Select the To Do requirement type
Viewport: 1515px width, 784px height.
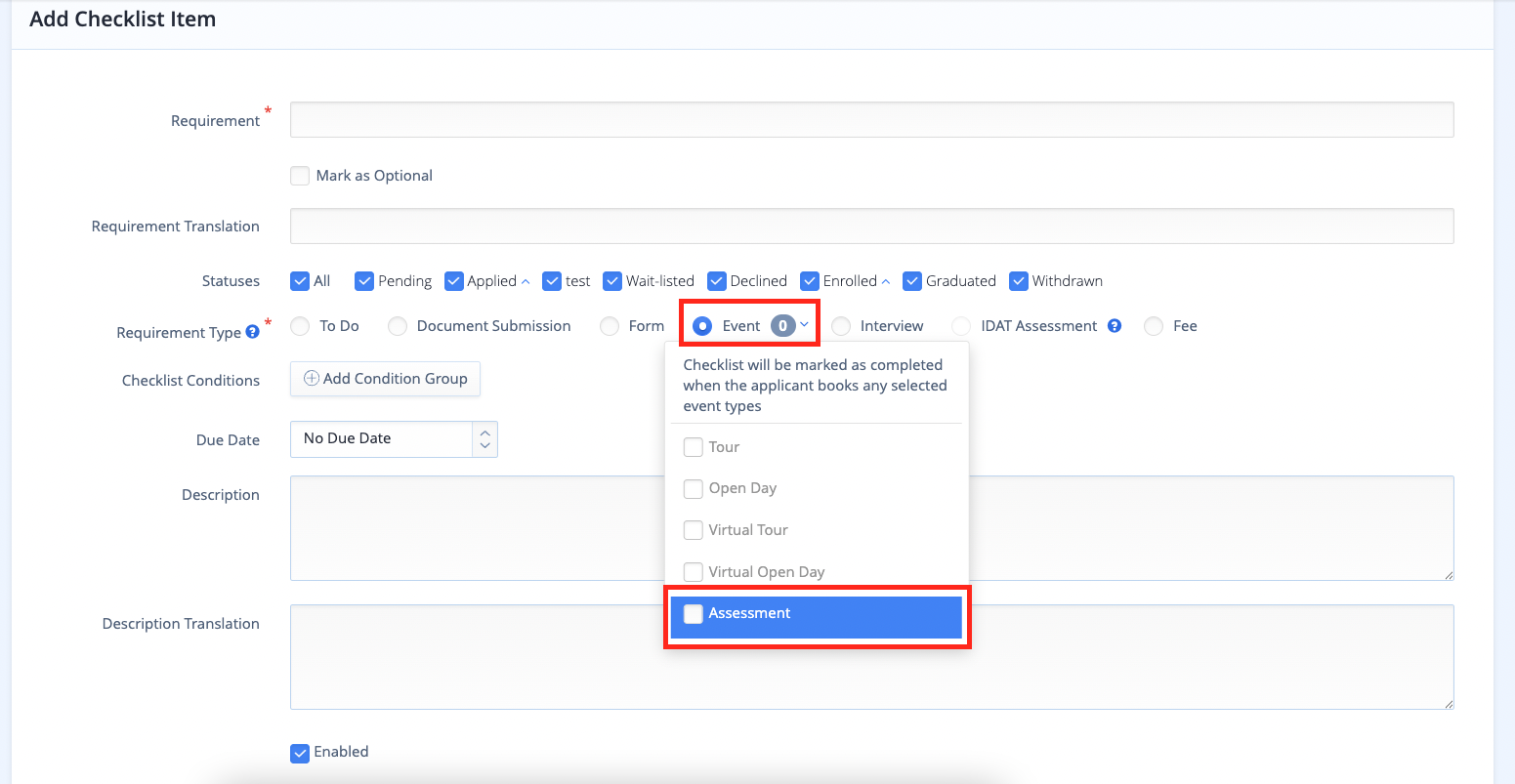coord(300,326)
